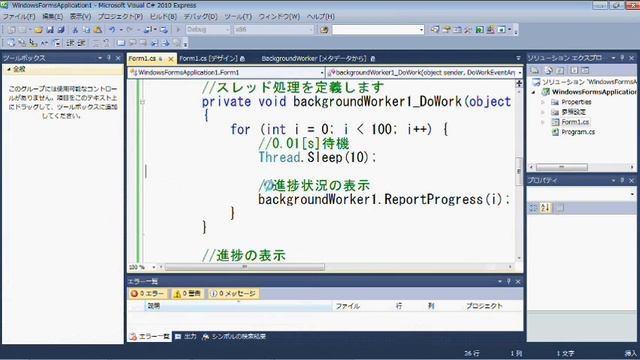The height and width of the screenshot is (360, 640).
Task: Collapse the WindowsFormsApplication project node
Action: point(533,92)
